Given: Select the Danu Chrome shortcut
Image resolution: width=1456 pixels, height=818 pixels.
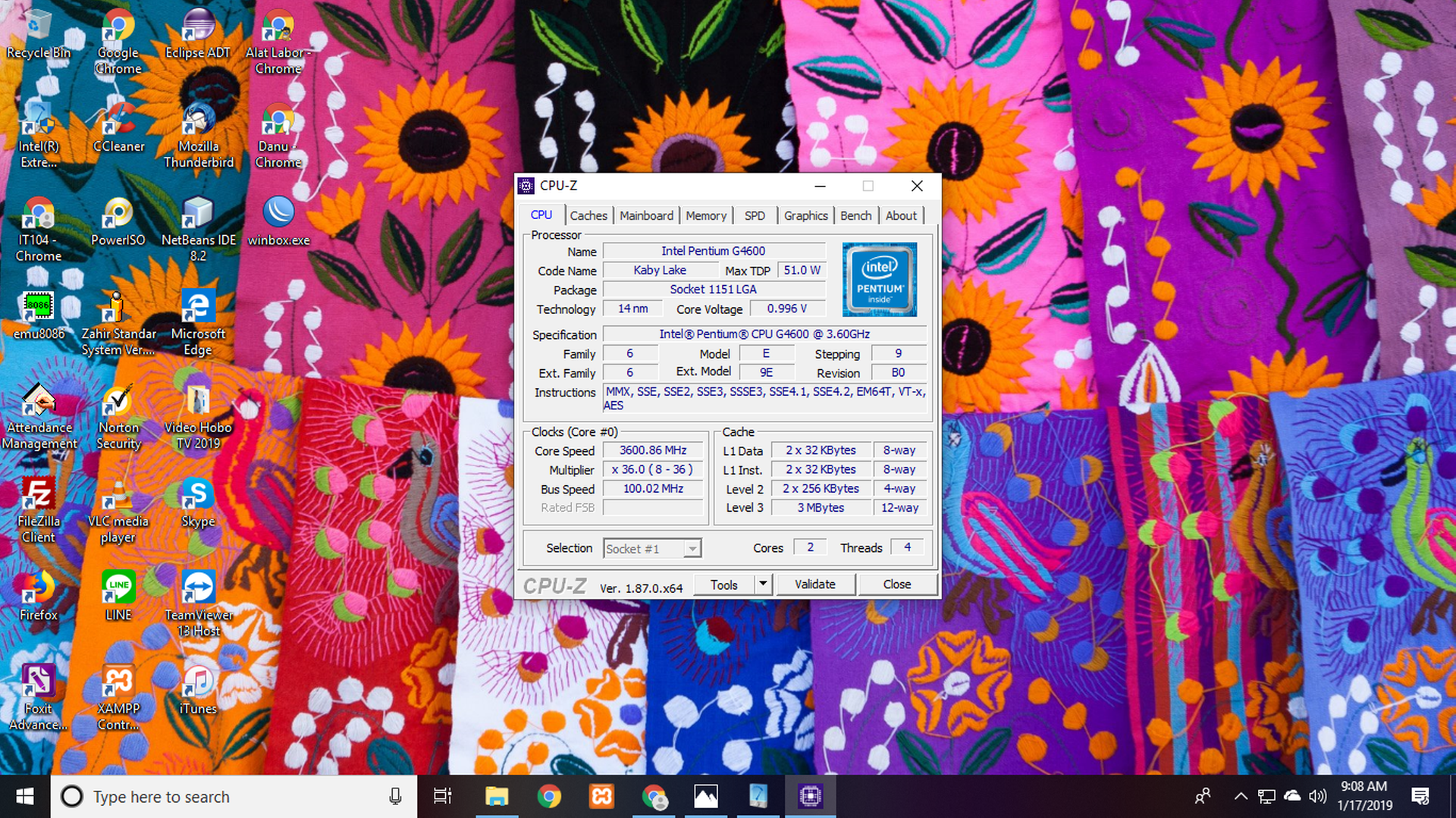Looking at the screenshot, I should [x=278, y=136].
